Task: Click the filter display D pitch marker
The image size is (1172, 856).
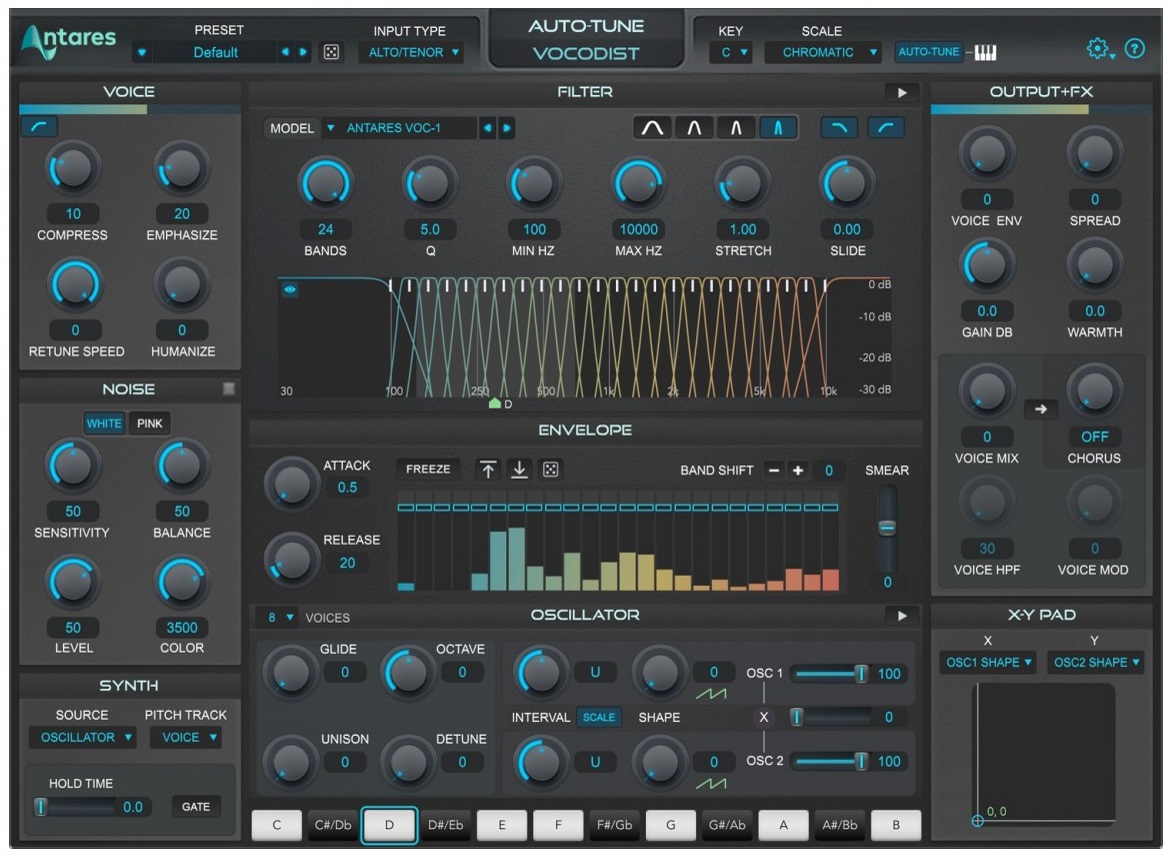Action: click(495, 404)
